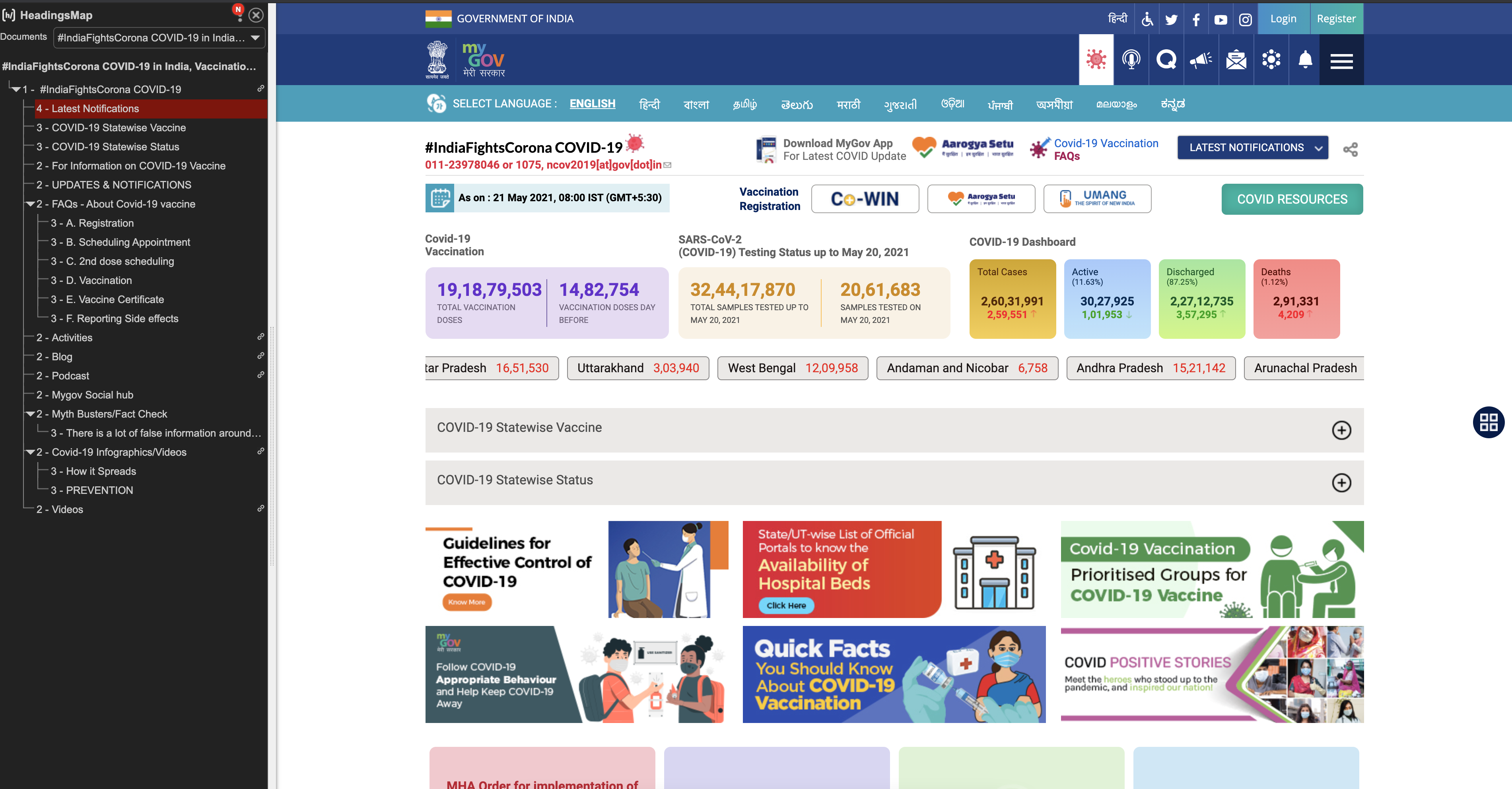Click the link icon beside Activities heading
The height and width of the screenshot is (789, 1512).
coord(260,337)
